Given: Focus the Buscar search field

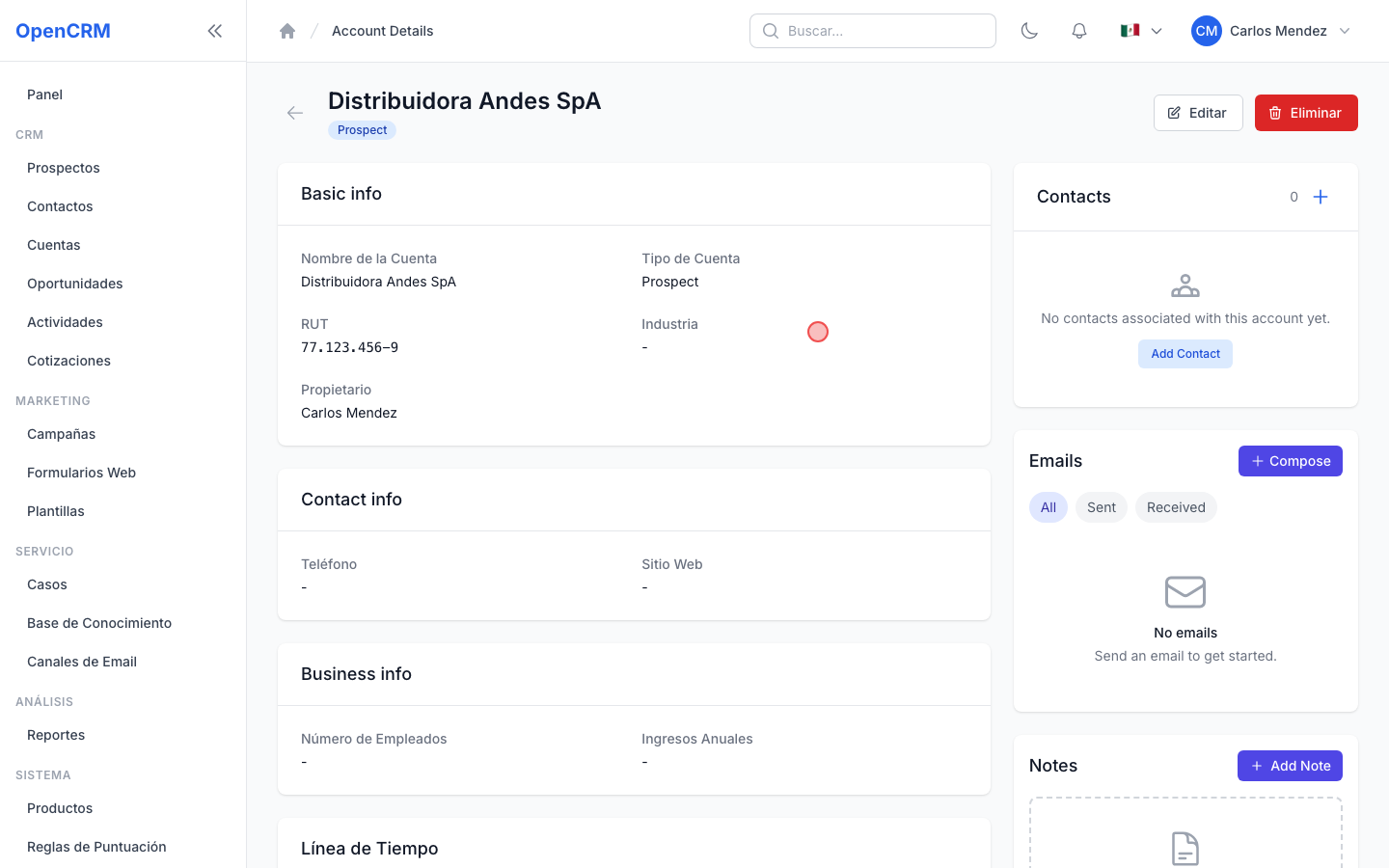Looking at the screenshot, I should click(873, 31).
